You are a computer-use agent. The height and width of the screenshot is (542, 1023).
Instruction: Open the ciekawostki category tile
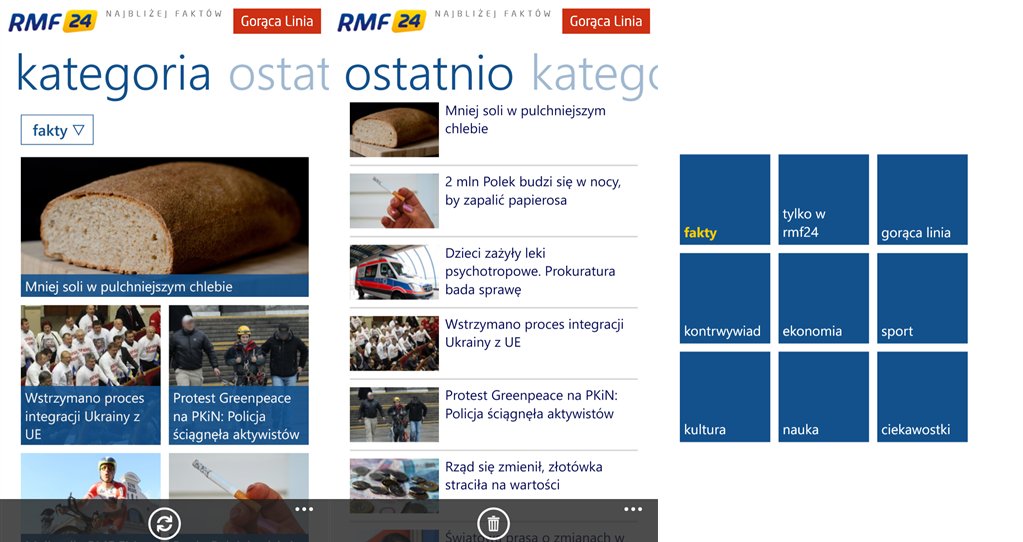[x=922, y=396]
